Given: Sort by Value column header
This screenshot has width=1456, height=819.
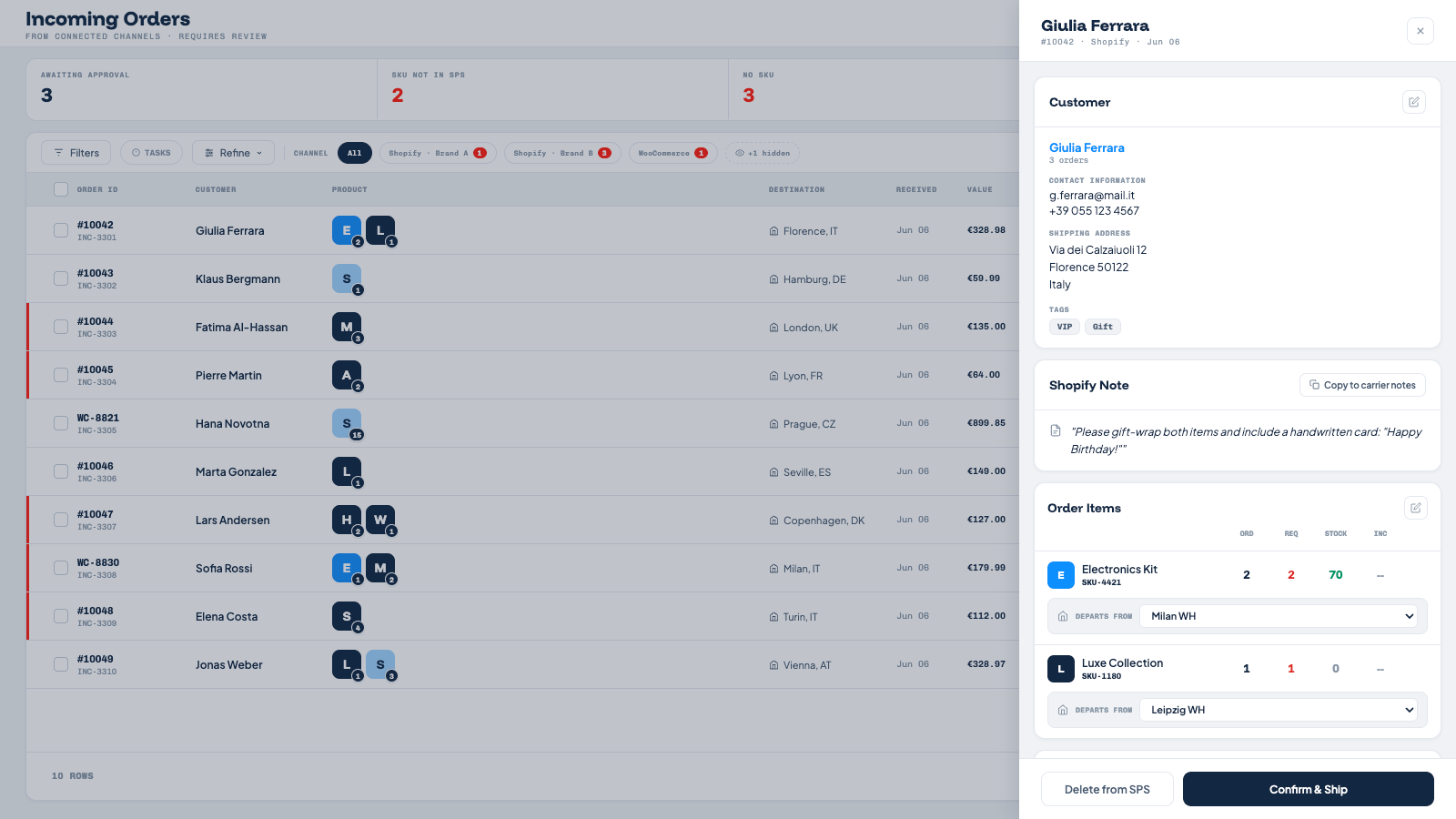Looking at the screenshot, I should [980, 189].
